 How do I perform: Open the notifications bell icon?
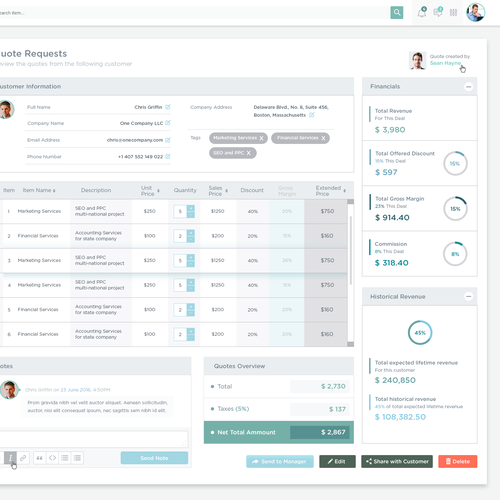[x=422, y=12]
